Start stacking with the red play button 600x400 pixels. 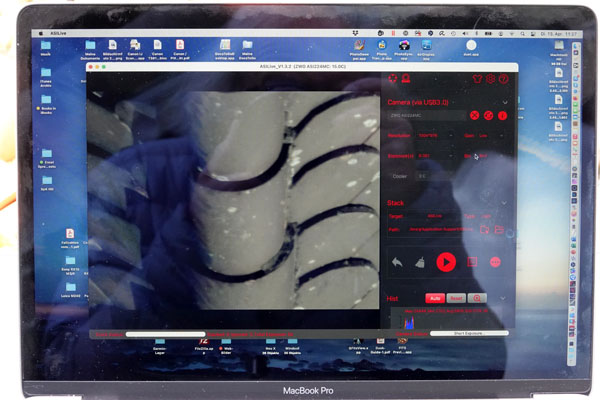point(446,262)
